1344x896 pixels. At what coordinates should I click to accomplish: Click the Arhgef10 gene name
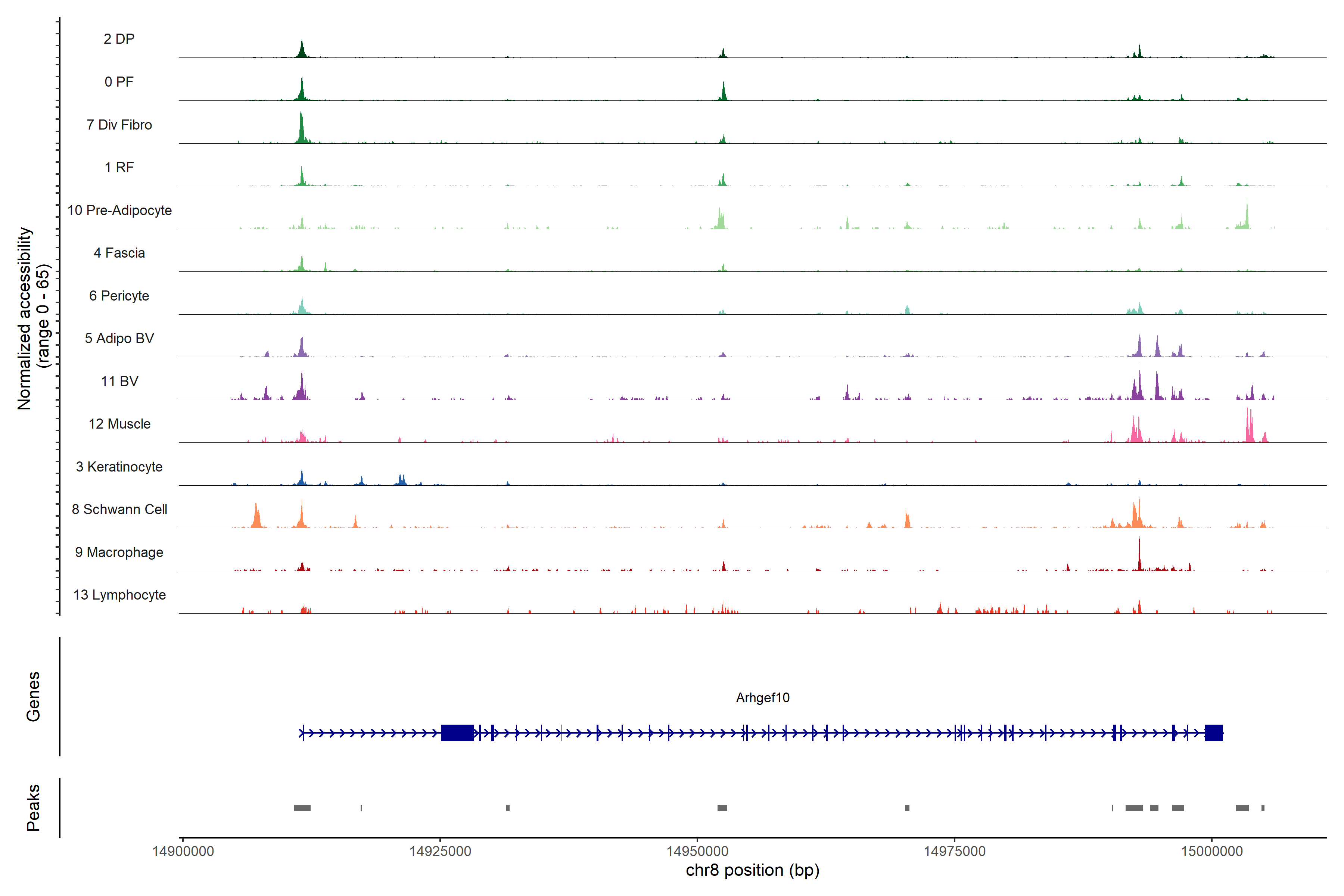pyautogui.click(x=762, y=698)
